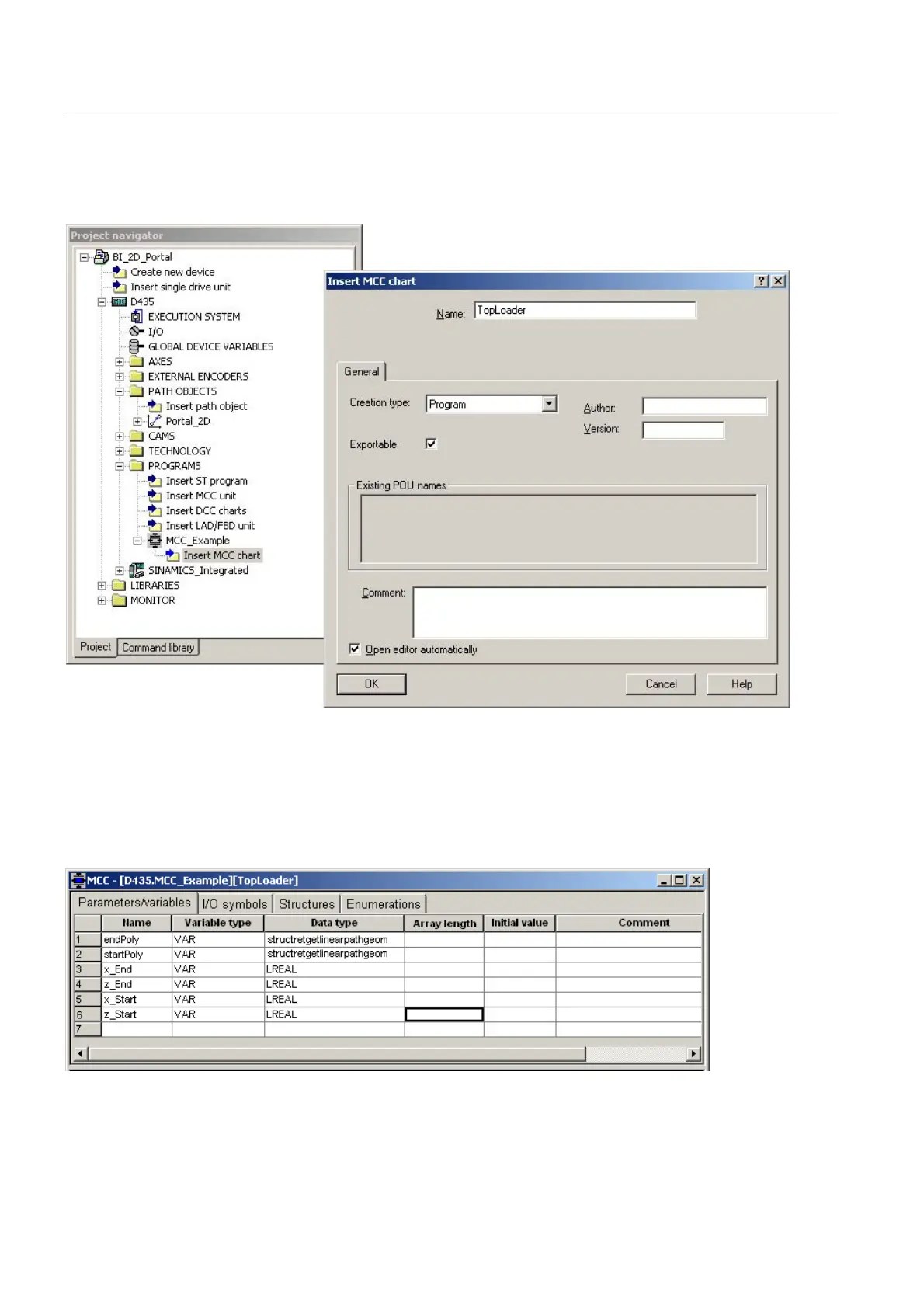Expand the AXES folder

point(120,362)
